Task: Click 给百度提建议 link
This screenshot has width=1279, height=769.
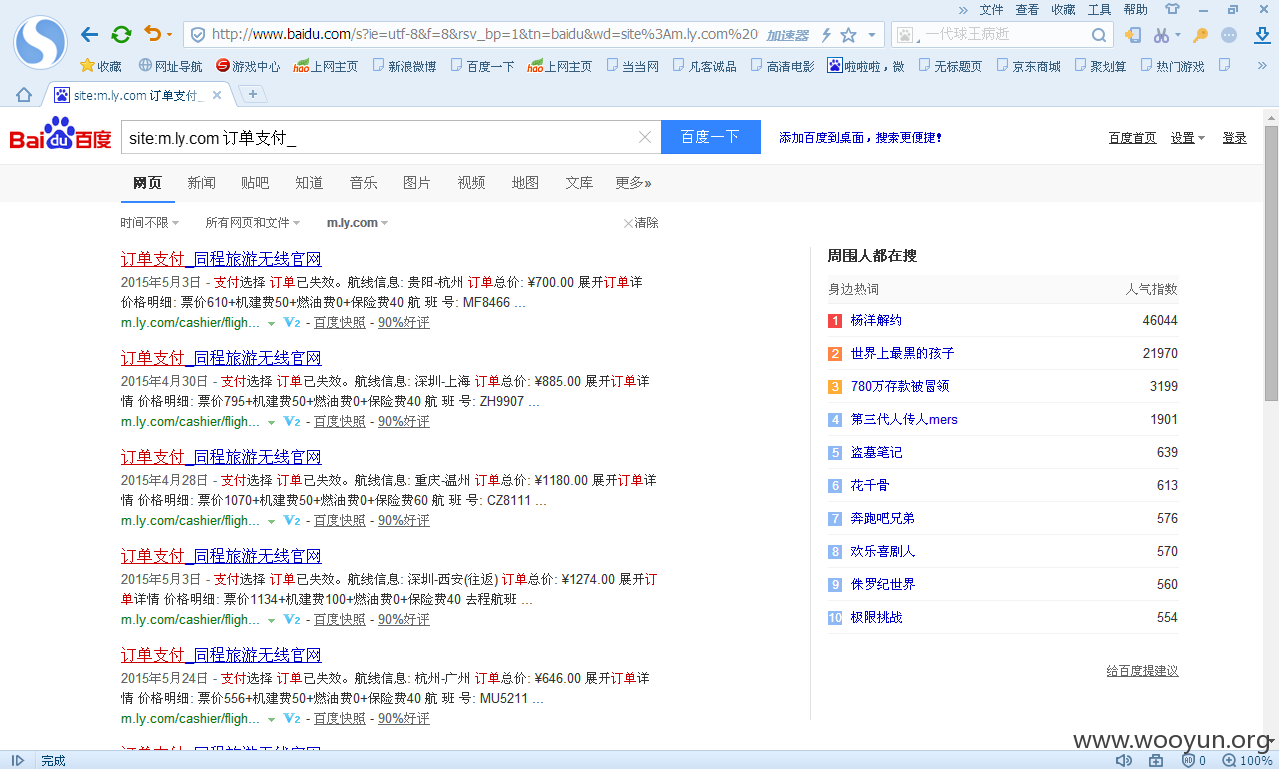Action: point(1142,671)
